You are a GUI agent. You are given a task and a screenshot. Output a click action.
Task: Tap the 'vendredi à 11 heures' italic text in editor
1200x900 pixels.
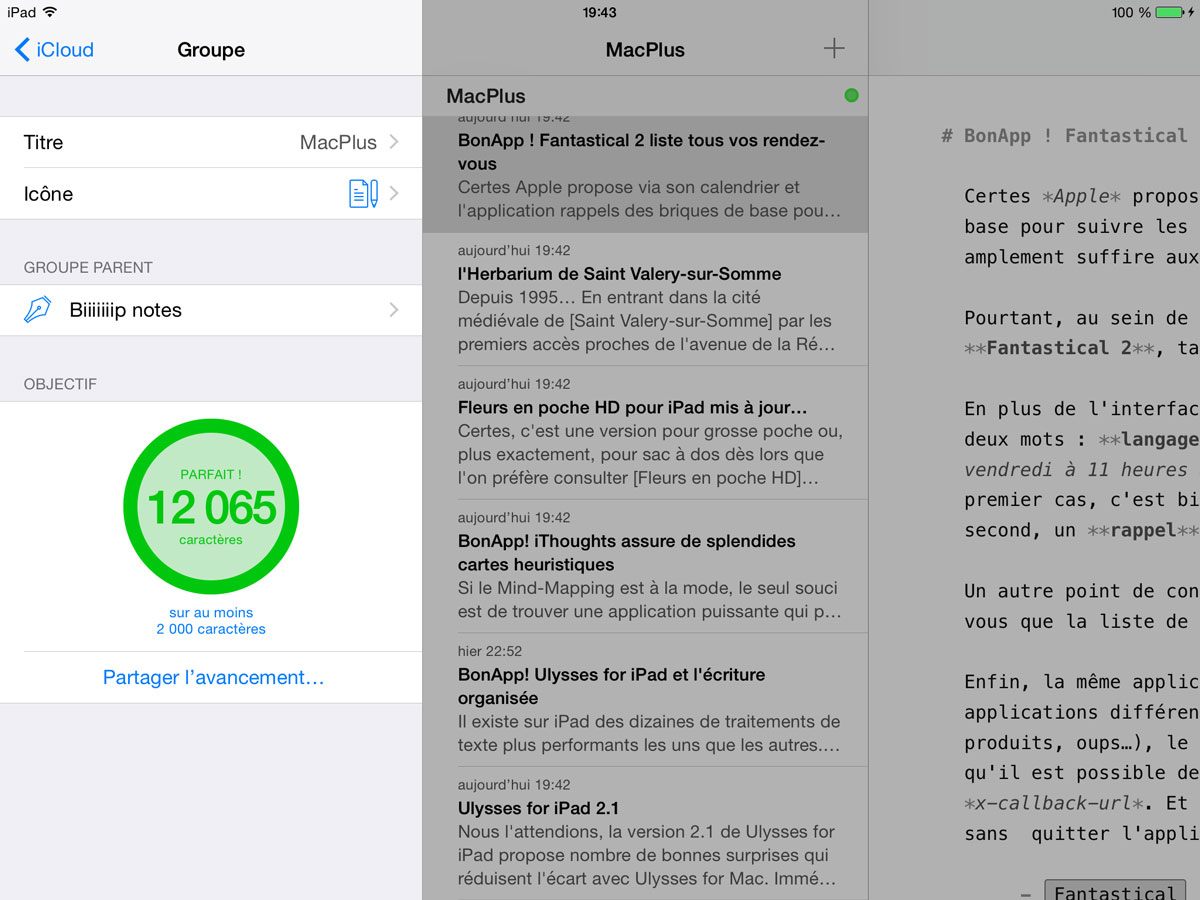(1076, 470)
